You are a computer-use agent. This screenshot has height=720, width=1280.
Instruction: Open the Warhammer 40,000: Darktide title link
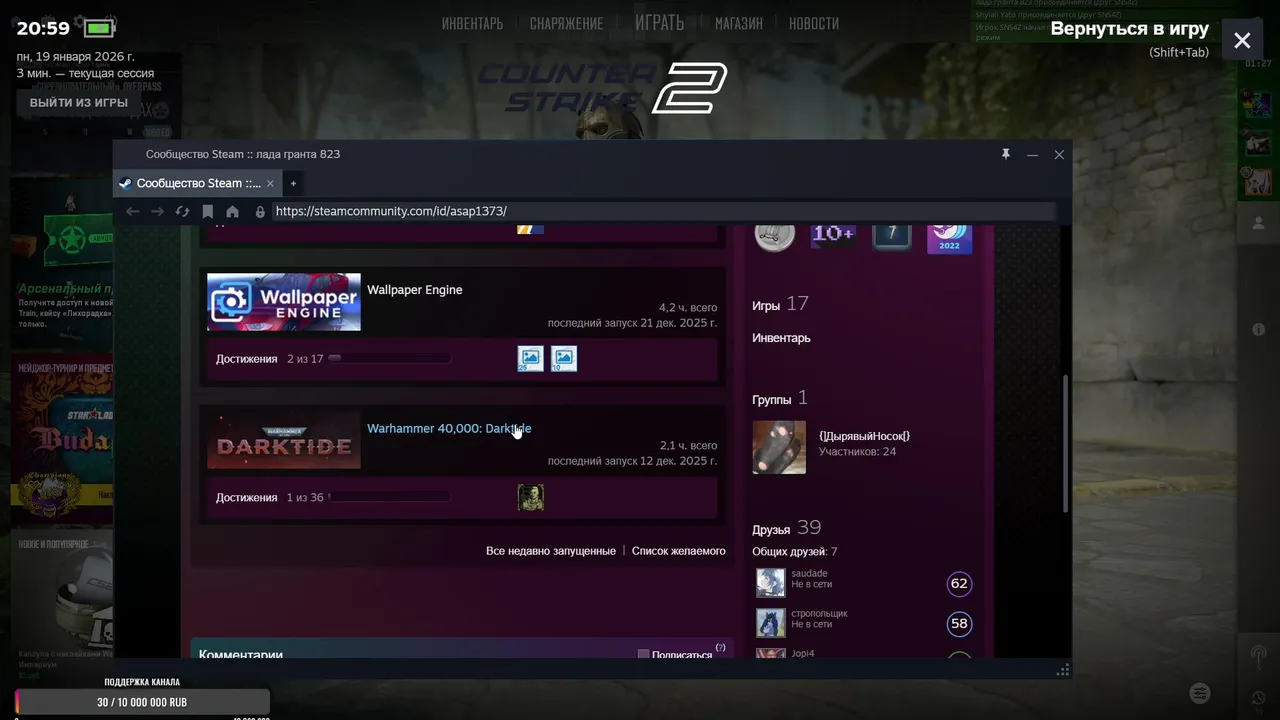pyautogui.click(x=449, y=428)
